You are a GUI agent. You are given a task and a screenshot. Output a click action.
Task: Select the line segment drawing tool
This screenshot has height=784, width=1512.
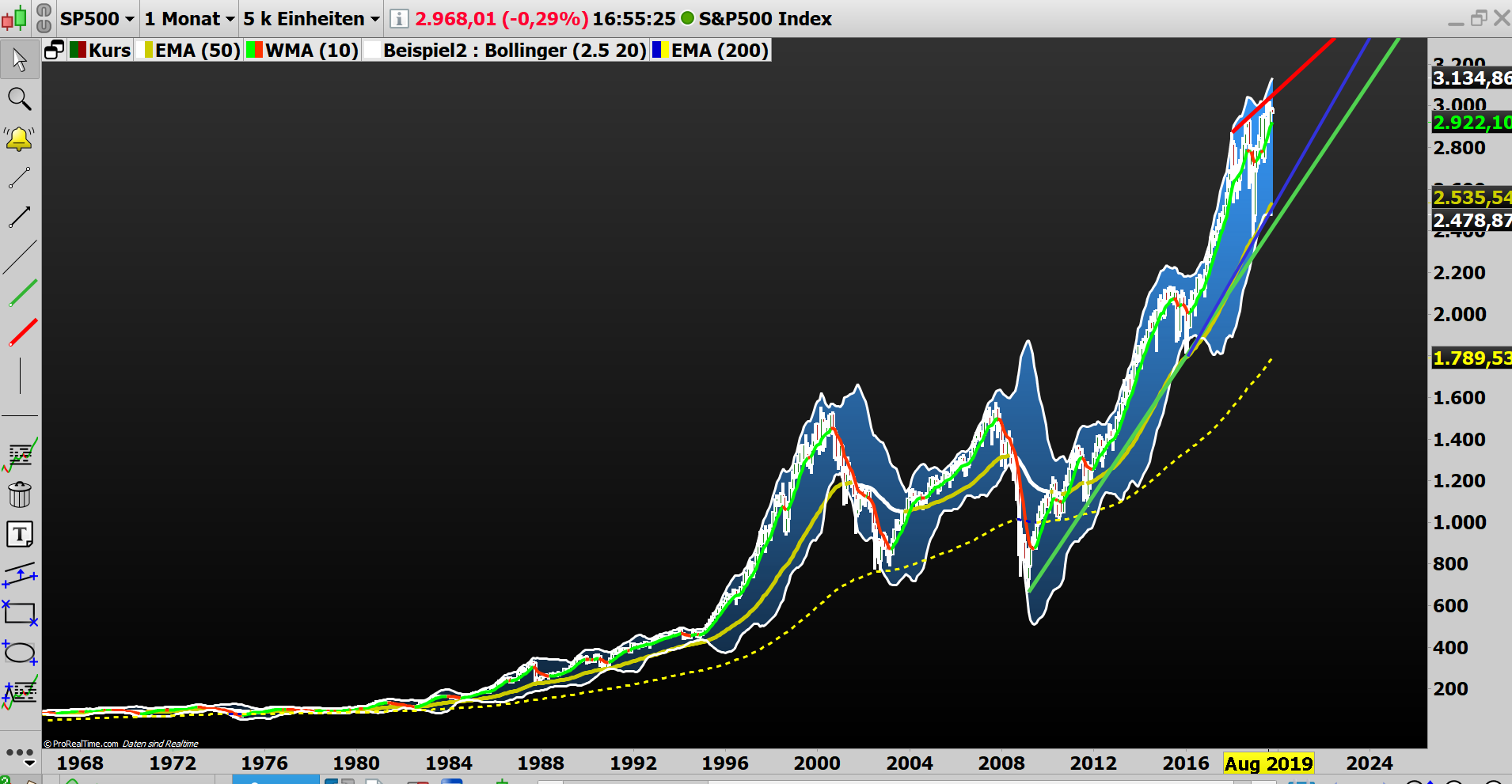click(x=20, y=178)
